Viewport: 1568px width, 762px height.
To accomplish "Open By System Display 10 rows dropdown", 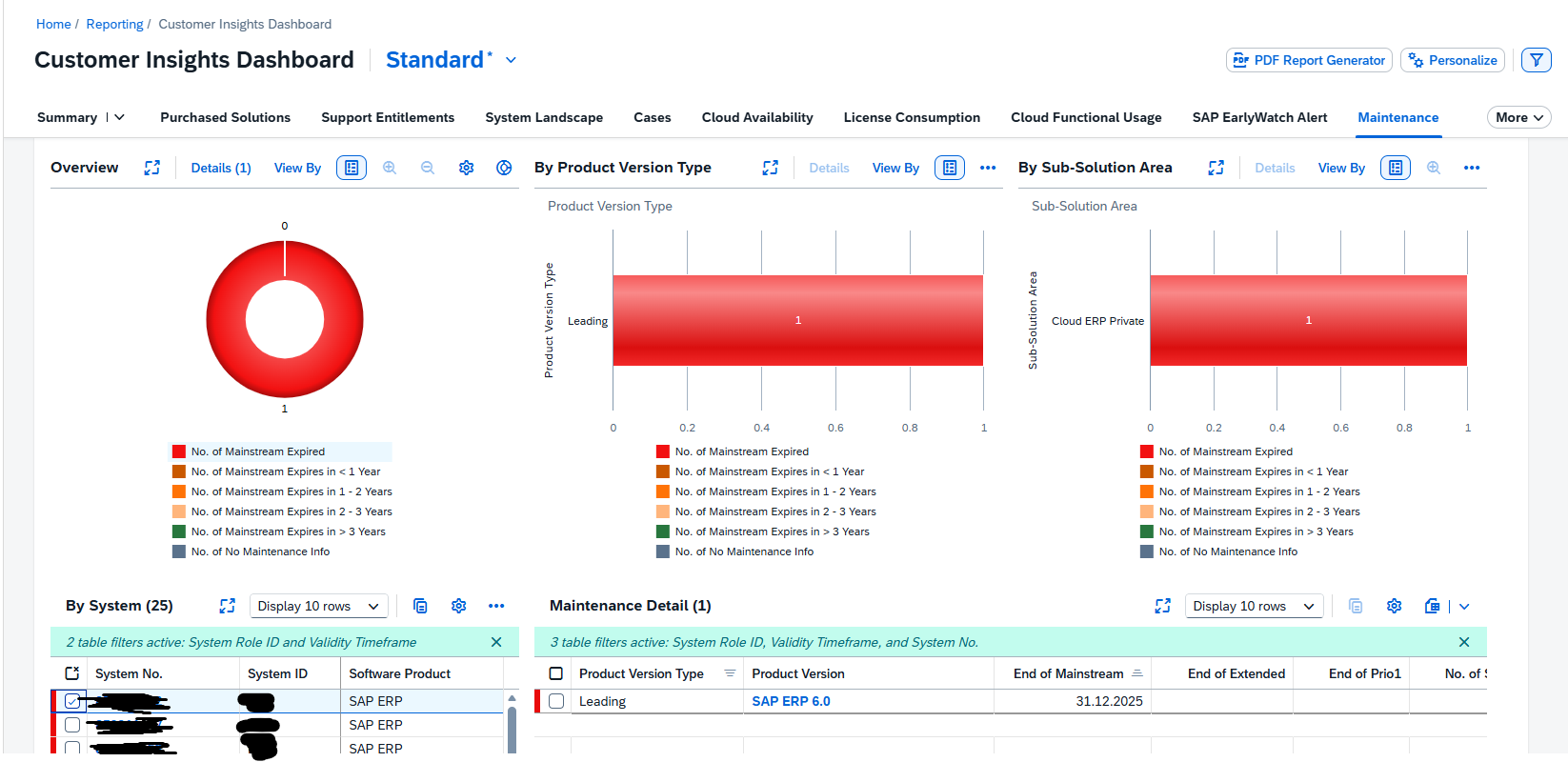I will click(318, 606).
